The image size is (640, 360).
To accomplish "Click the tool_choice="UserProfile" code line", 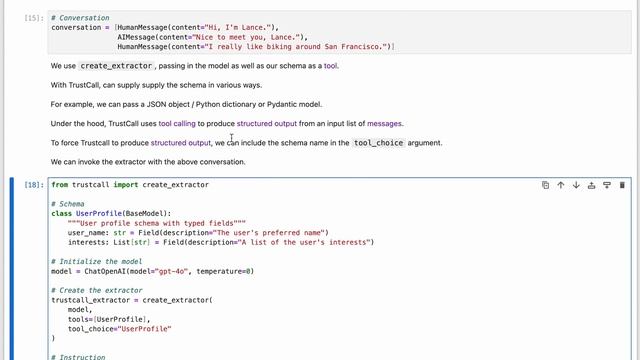I will coord(120,329).
